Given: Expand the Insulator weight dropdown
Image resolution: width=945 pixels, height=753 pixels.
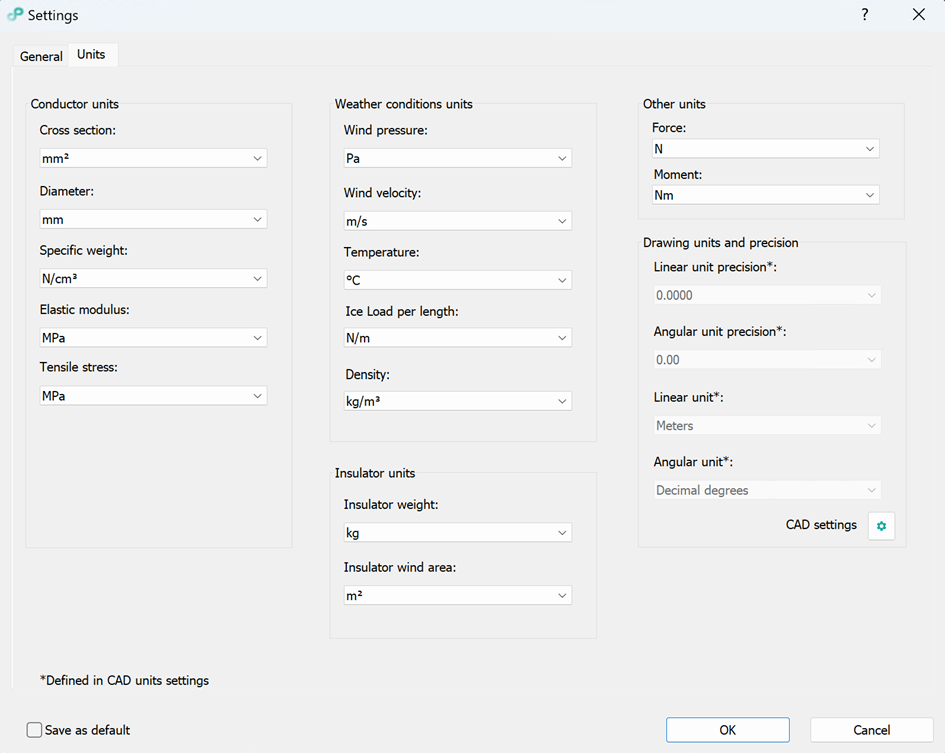Looking at the screenshot, I should click(457, 533).
